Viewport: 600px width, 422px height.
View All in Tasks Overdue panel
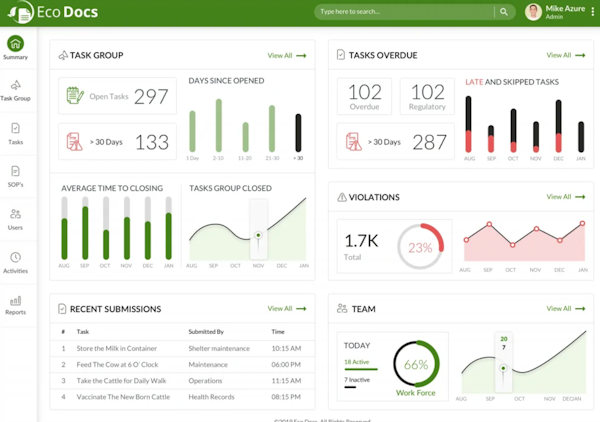pos(566,55)
